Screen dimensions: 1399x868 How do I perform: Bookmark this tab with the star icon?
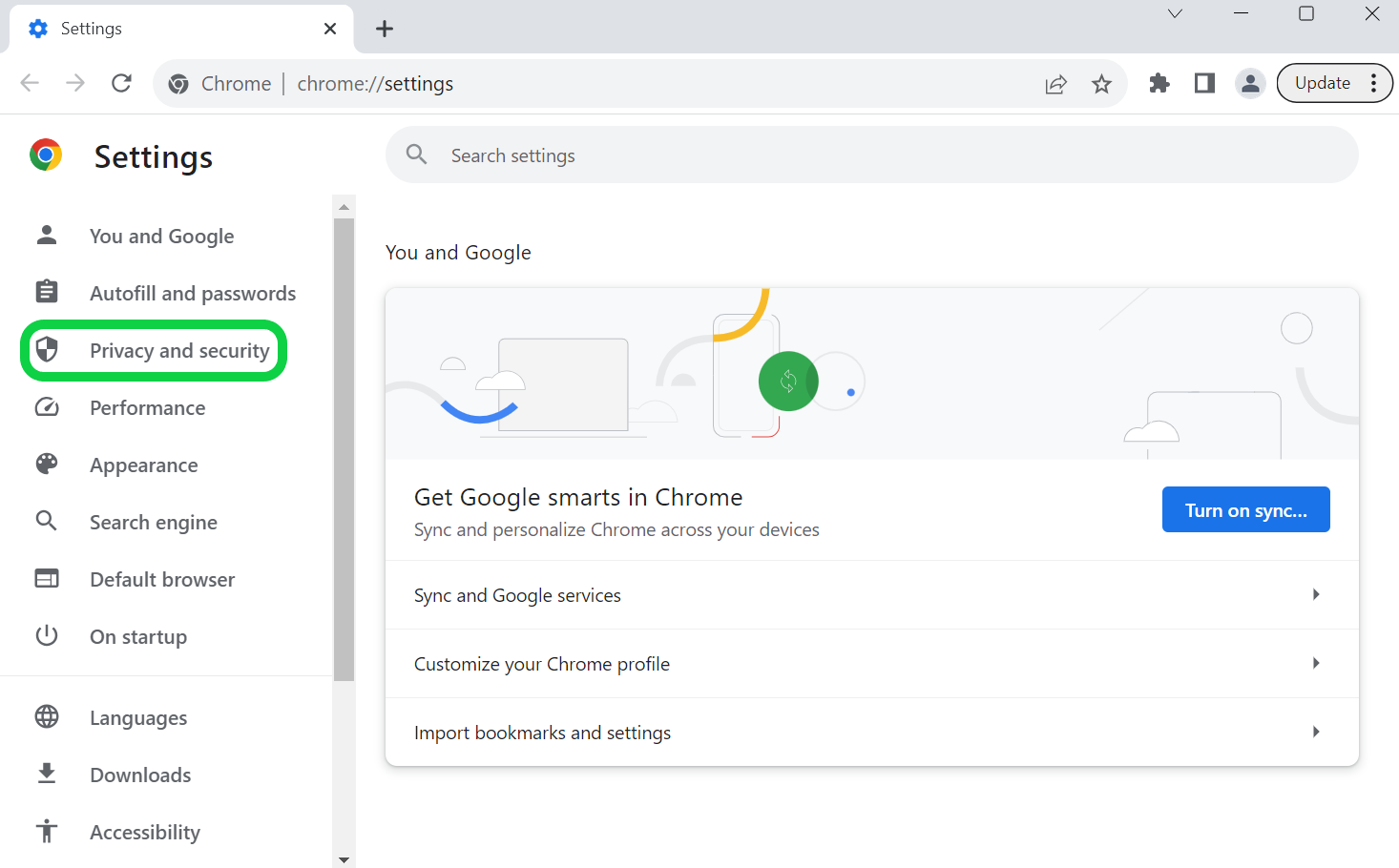1101,84
